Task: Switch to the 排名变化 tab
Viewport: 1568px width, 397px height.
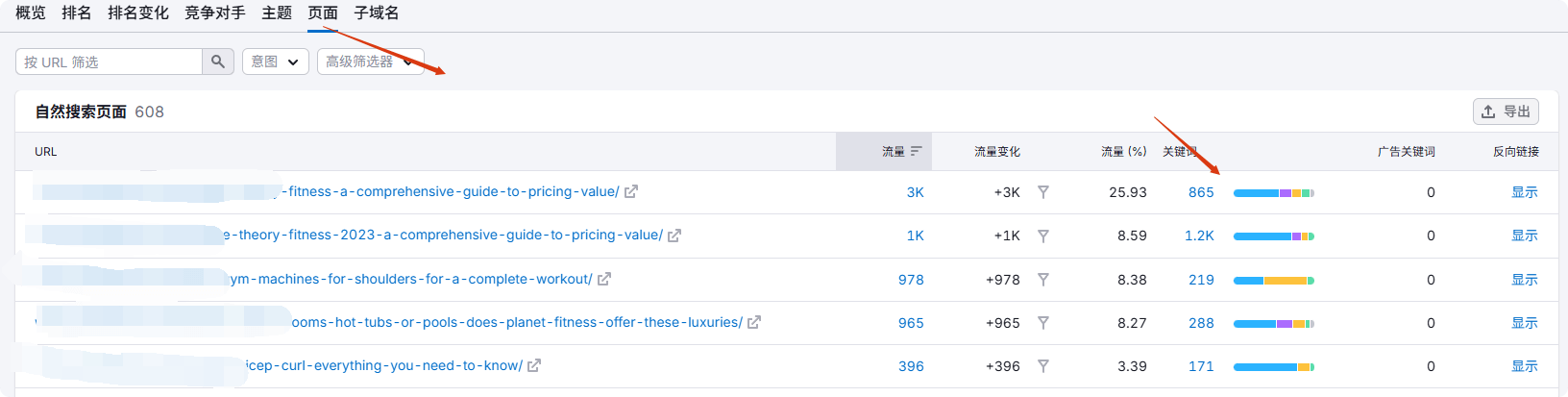Action: click(x=138, y=13)
